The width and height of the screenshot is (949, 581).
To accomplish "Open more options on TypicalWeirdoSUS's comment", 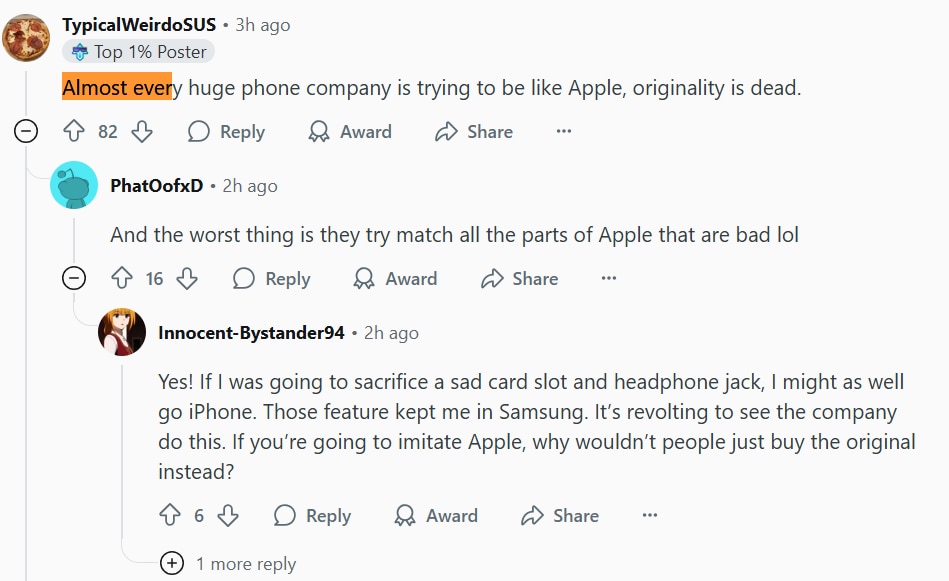I will [x=564, y=131].
